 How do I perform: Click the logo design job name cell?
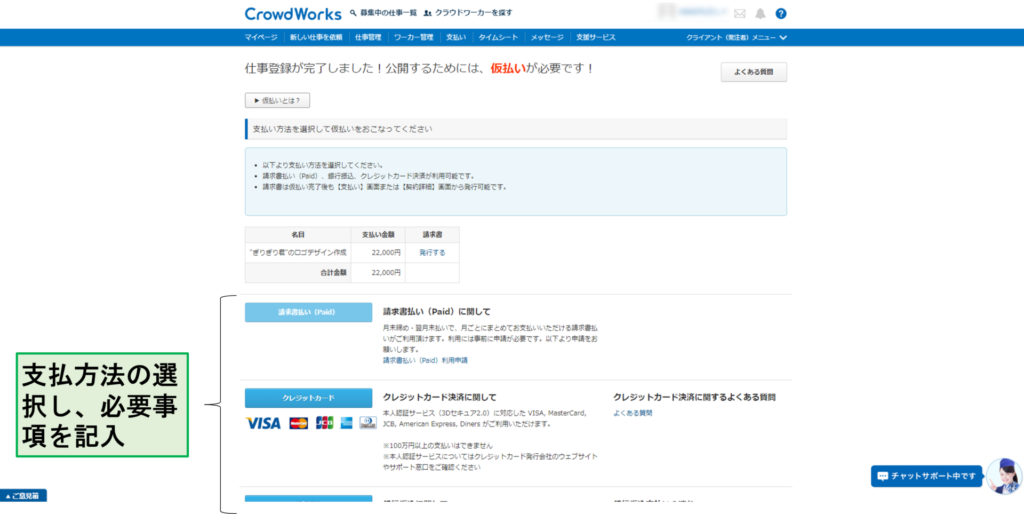tap(298, 252)
